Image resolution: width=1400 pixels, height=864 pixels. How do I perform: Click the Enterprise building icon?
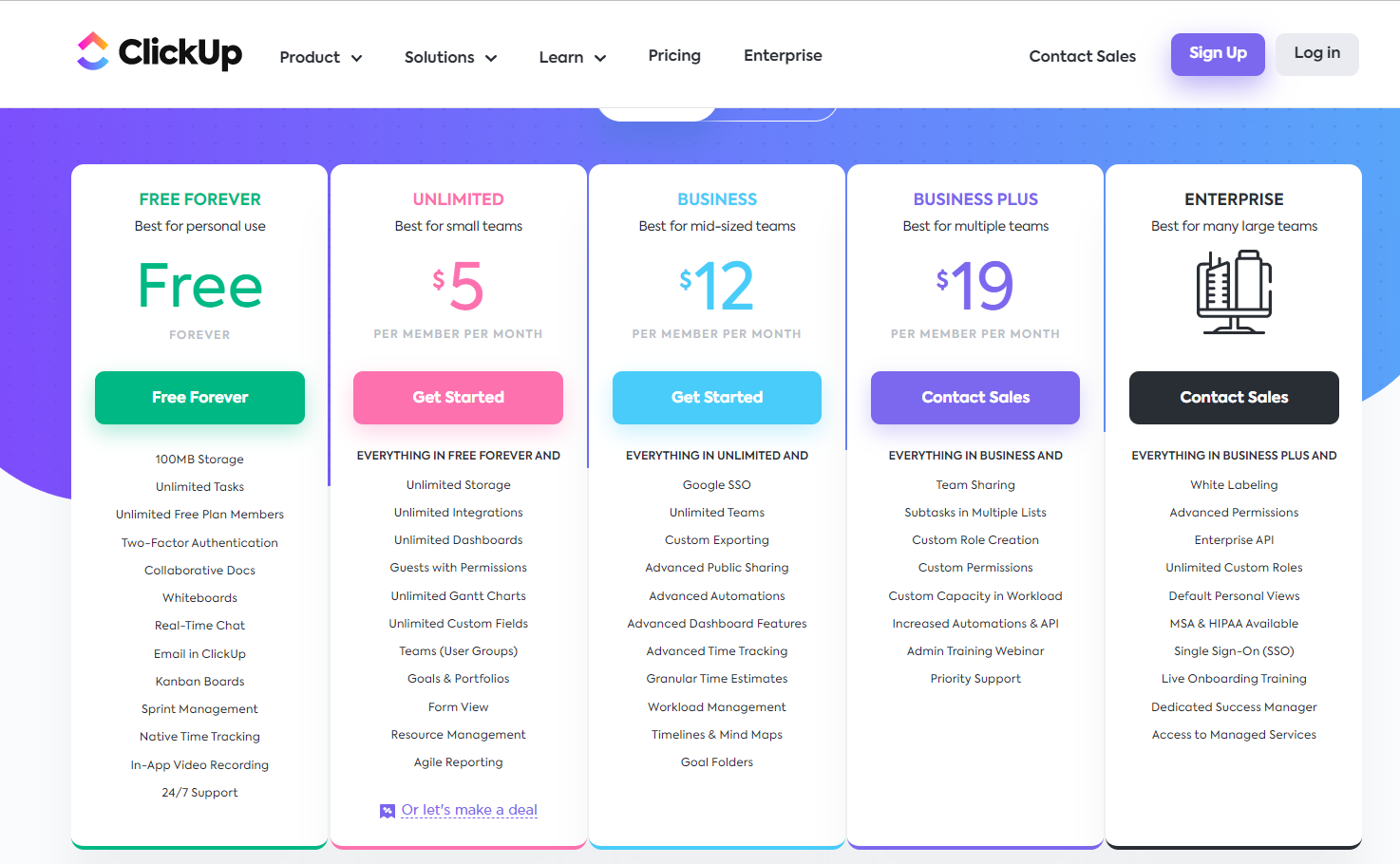1234,292
